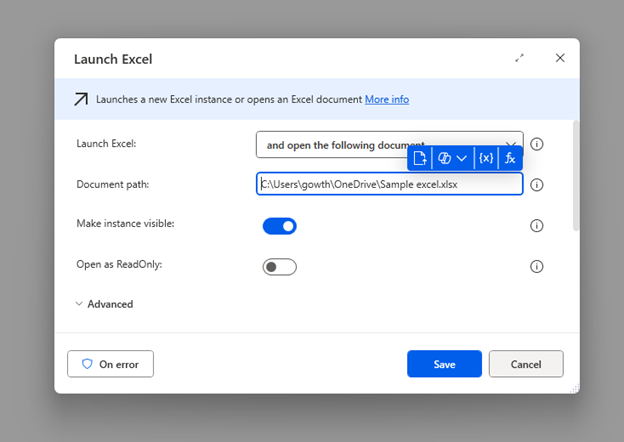This screenshot has width=624, height=442.
Task: Enable the Open as ReadOnly toggle
Action: pos(279,267)
